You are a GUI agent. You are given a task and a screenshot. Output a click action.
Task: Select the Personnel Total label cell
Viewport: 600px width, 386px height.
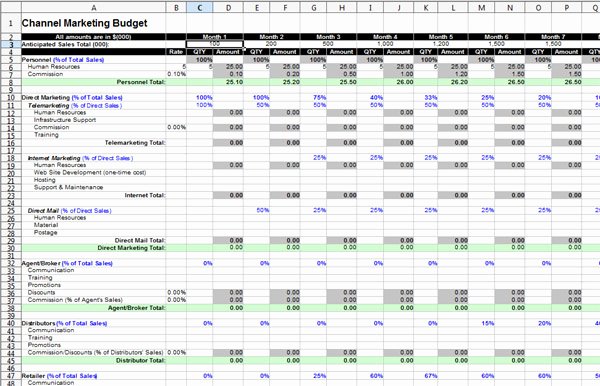[141, 82]
